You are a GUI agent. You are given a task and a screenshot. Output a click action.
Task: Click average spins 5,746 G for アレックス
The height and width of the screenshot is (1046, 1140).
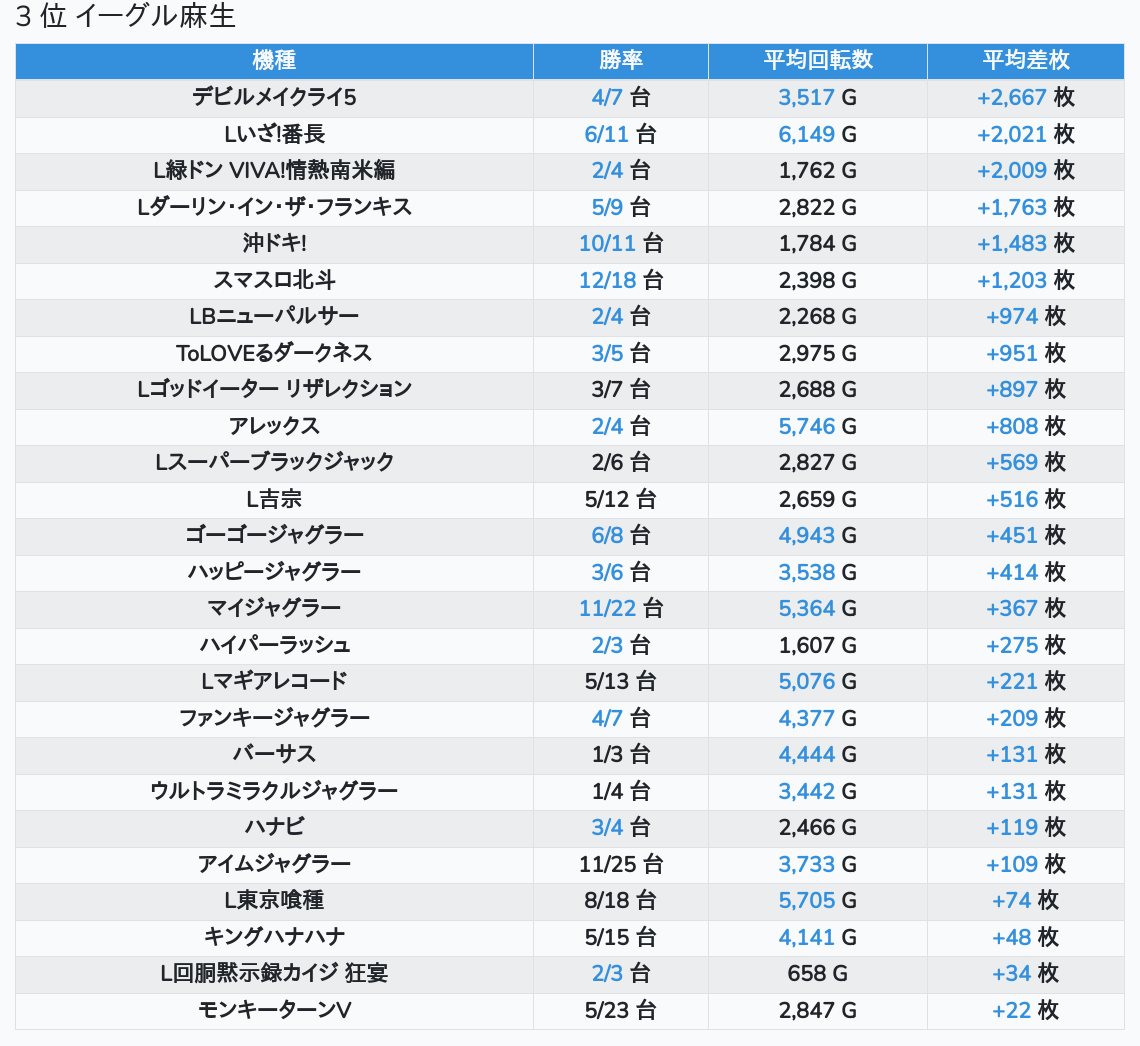[817, 426]
